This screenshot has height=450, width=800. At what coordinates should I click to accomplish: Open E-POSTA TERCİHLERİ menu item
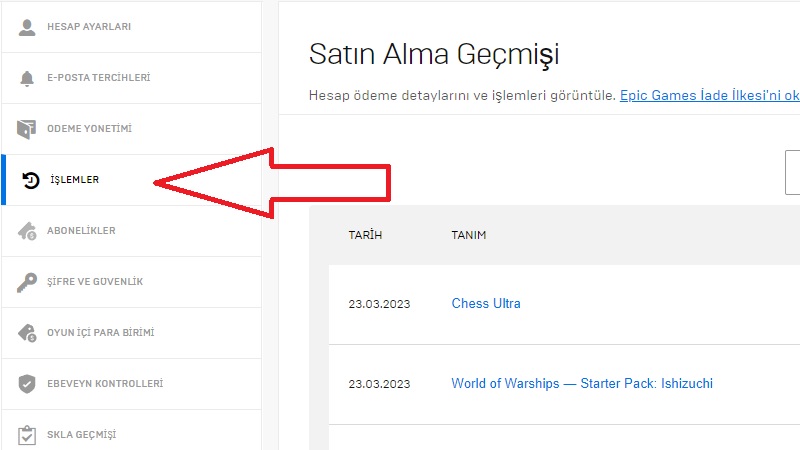click(x=131, y=78)
